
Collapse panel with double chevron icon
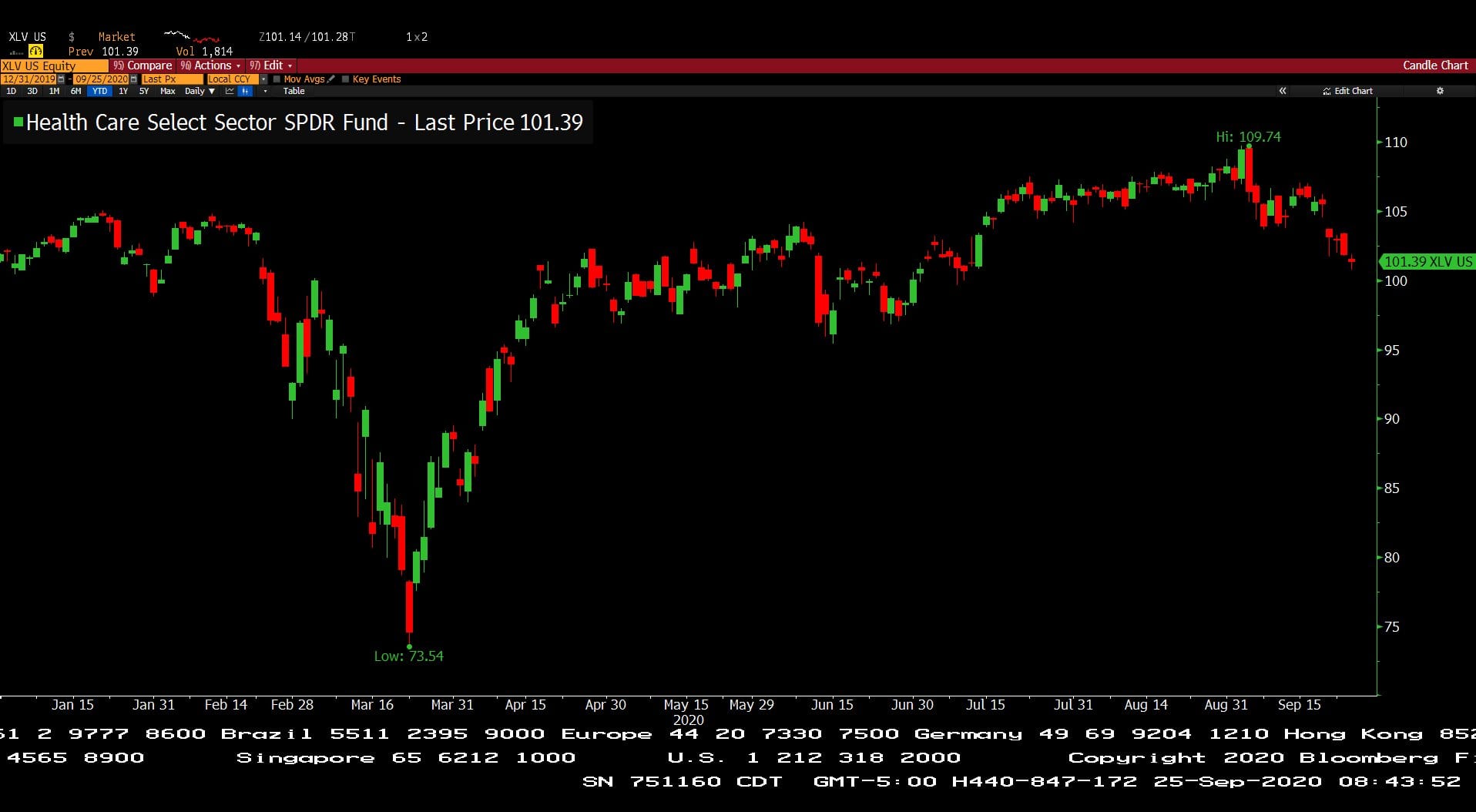tap(1283, 91)
